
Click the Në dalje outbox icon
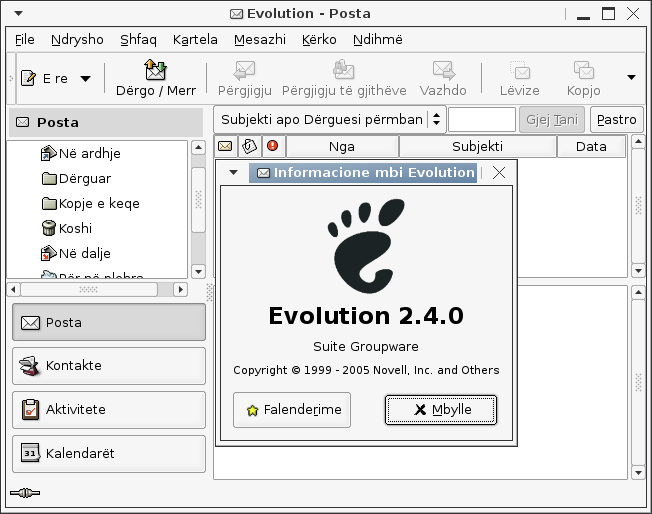tap(49, 253)
